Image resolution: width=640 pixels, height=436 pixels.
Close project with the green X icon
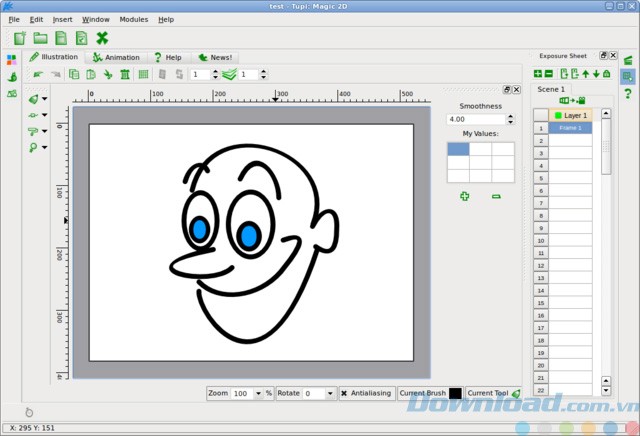[x=101, y=38]
